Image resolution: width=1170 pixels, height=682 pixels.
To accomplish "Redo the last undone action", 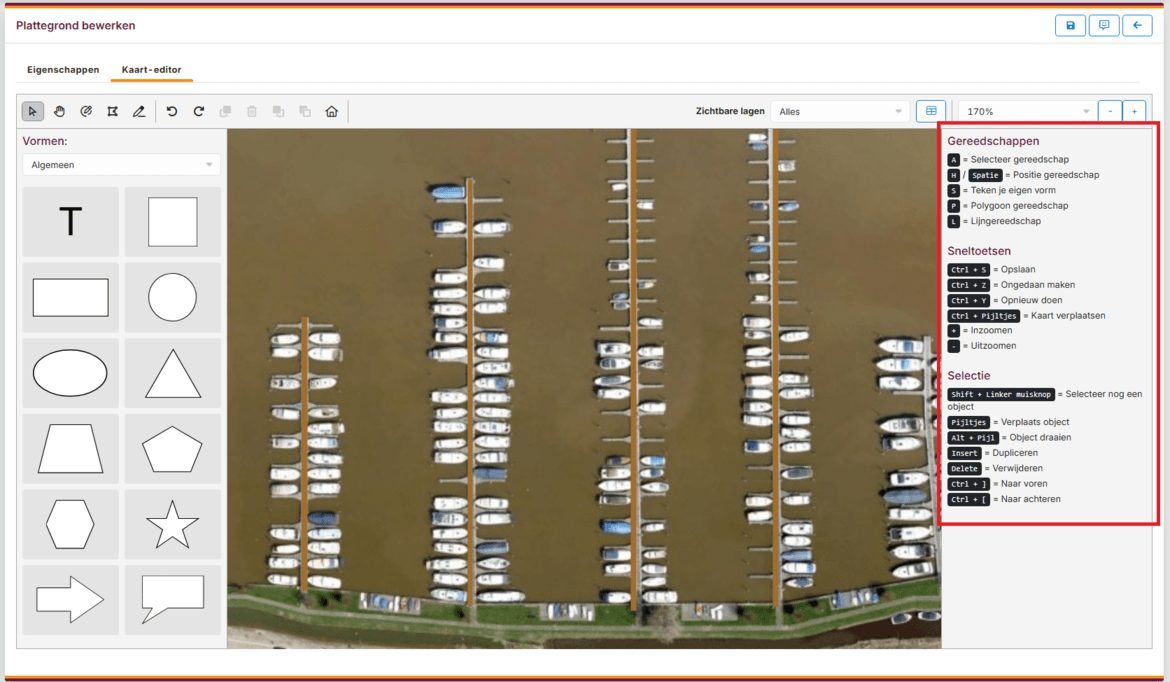I will (198, 111).
